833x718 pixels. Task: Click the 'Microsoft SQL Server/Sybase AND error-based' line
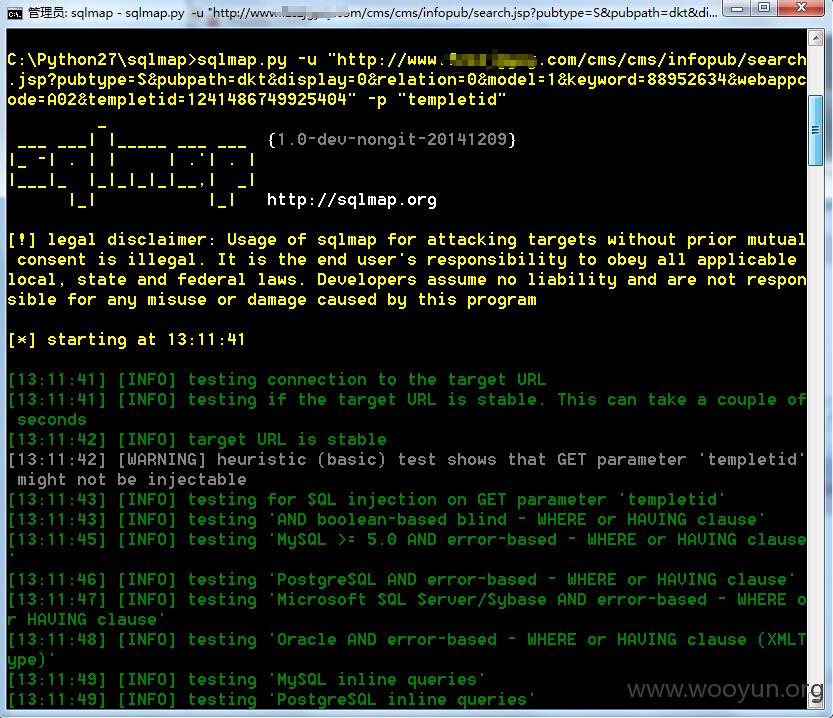(x=407, y=610)
